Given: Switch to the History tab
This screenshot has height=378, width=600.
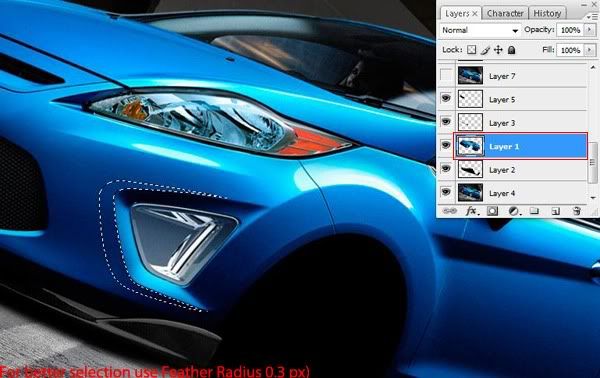Looking at the screenshot, I should pyautogui.click(x=547, y=13).
